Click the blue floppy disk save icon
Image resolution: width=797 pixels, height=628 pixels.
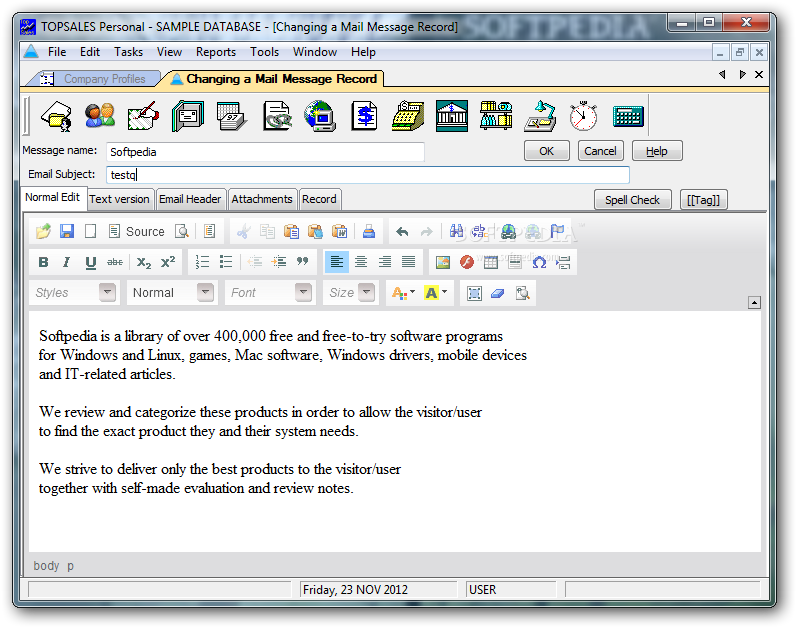tap(67, 231)
